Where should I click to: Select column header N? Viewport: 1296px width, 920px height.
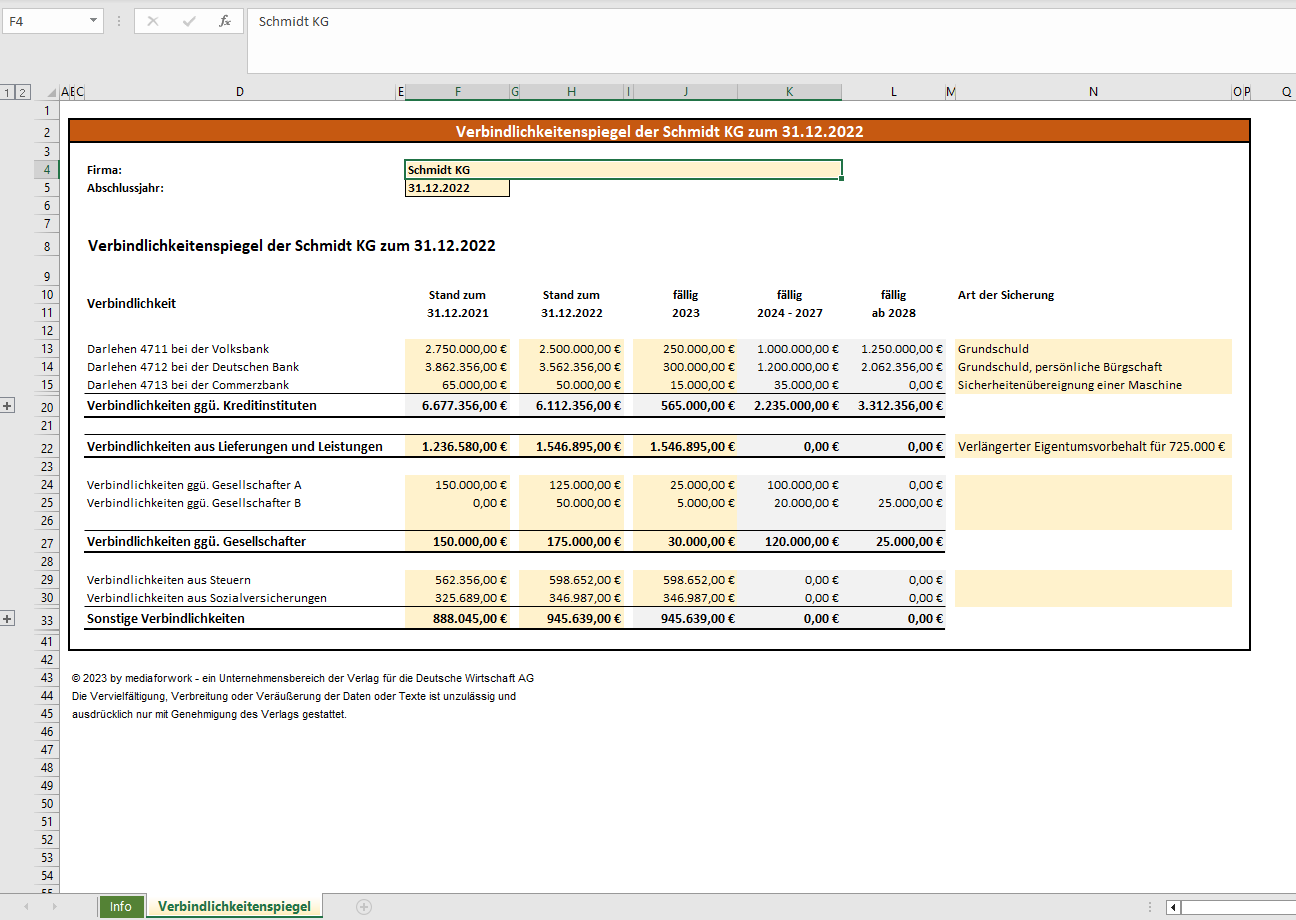(x=1093, y=92)
